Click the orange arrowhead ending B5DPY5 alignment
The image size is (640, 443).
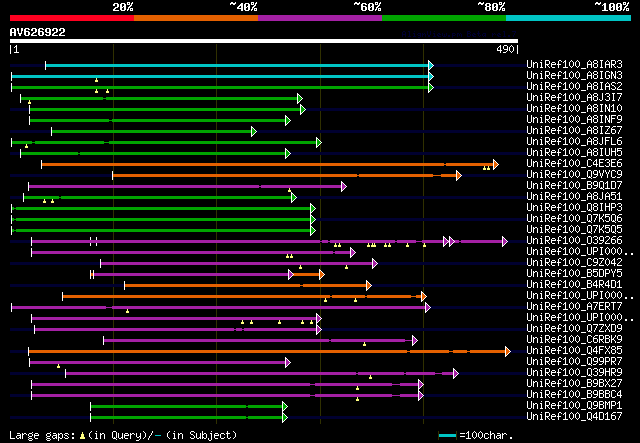click(x=322, y=275)
